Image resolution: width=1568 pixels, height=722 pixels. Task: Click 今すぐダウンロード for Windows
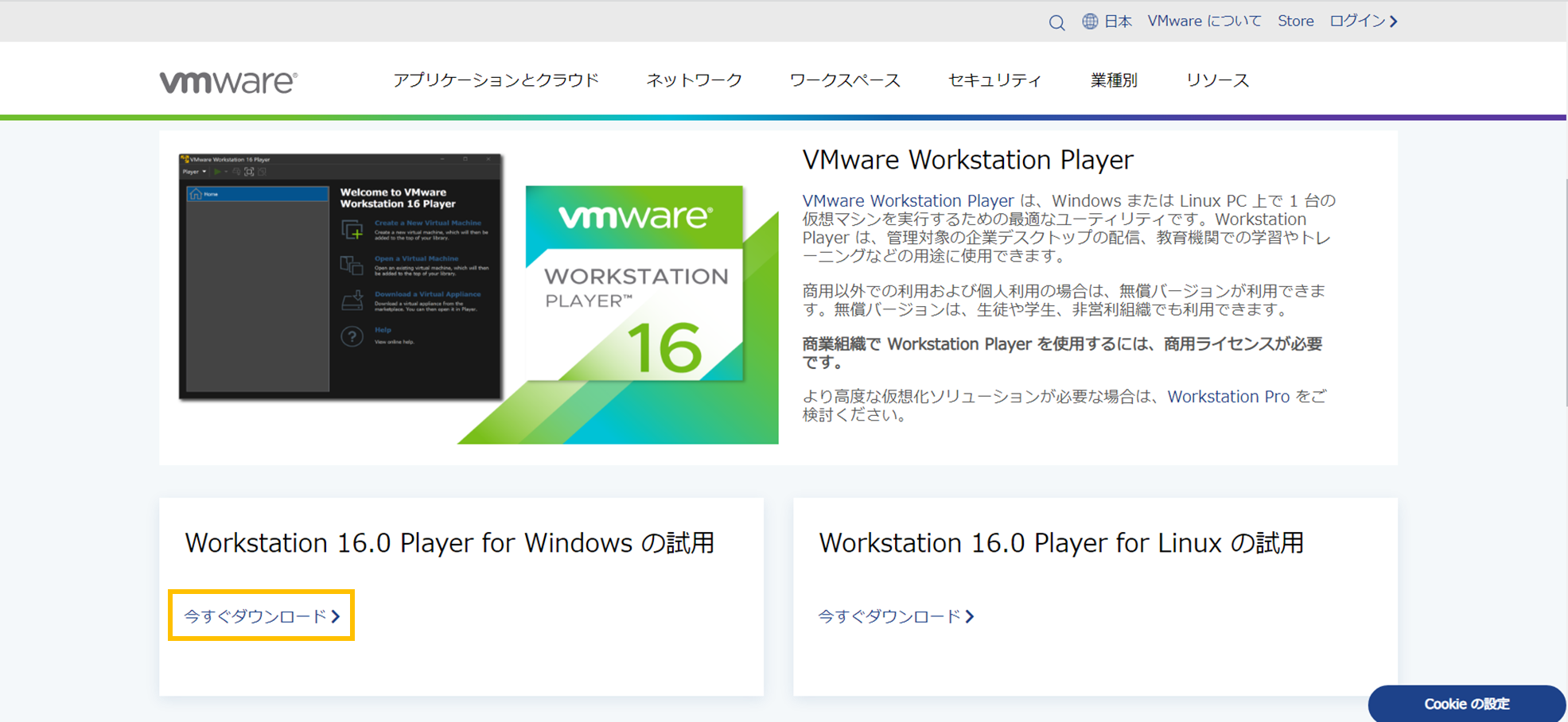262,616
